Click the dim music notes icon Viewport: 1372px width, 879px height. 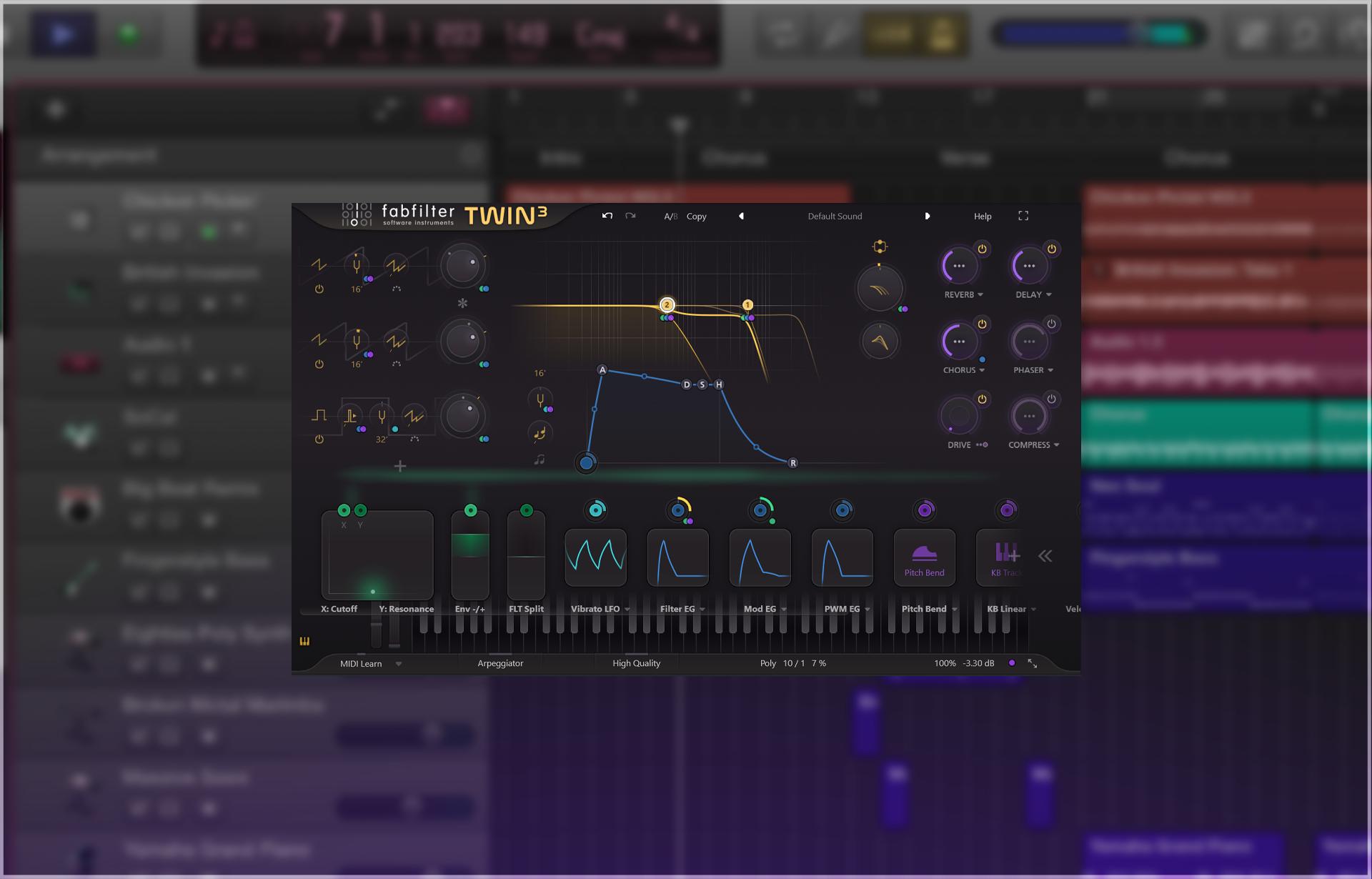click(540, 460)
